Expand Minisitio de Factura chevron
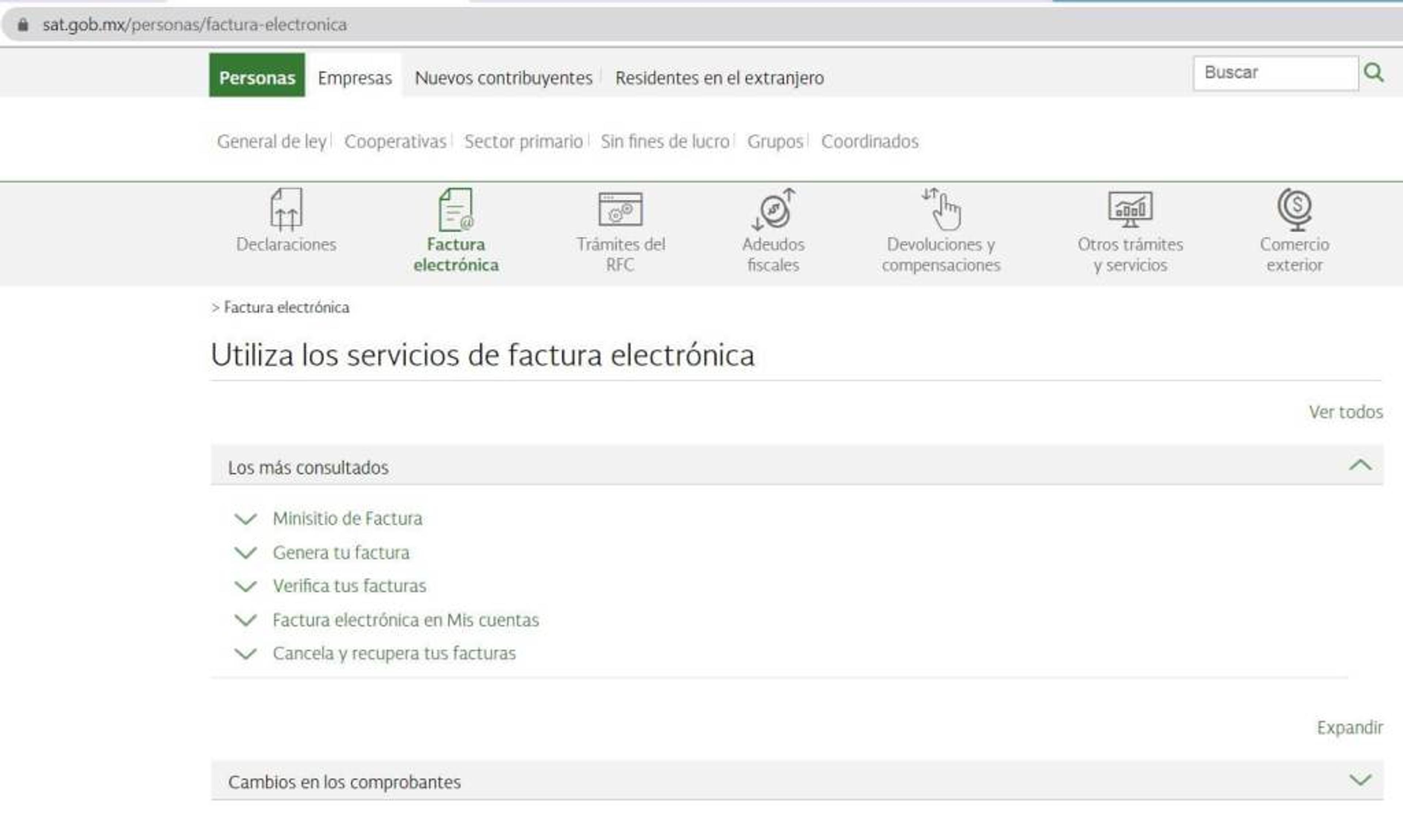 point(246,518)
